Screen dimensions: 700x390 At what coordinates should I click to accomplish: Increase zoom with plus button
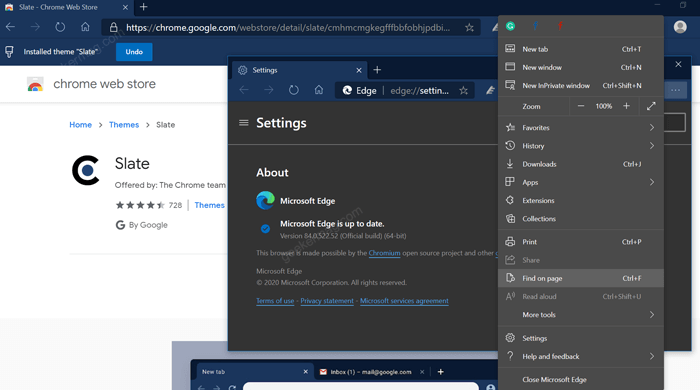point(626,106)
